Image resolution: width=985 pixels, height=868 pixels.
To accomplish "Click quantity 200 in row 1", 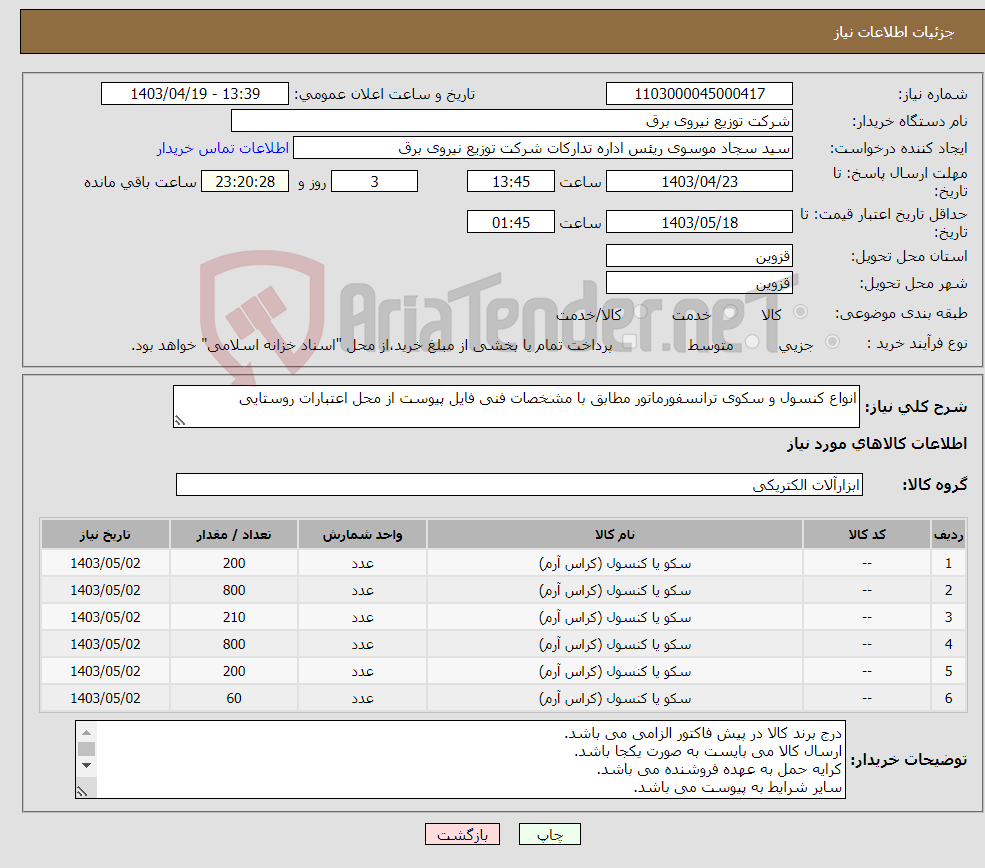I will 234,563.
